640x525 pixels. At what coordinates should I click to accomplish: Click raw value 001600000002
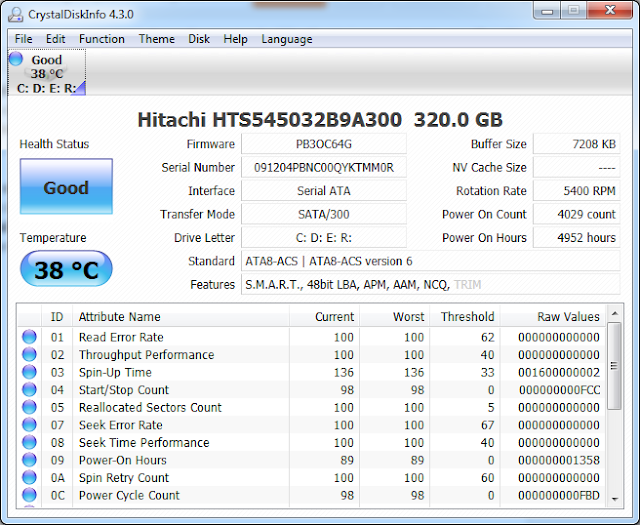click(559, 372)
